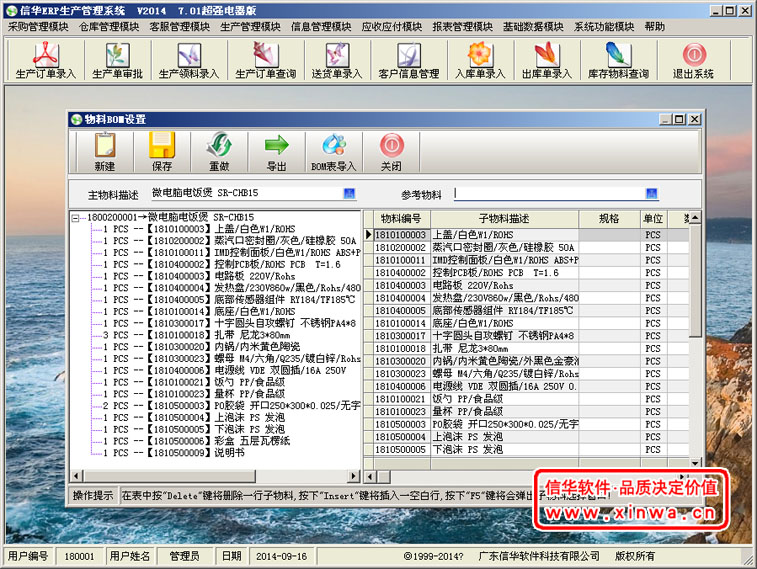This screenshot has height=569, width=757.
Task: Click status bar date 2014-09-16
Action: 281,556
